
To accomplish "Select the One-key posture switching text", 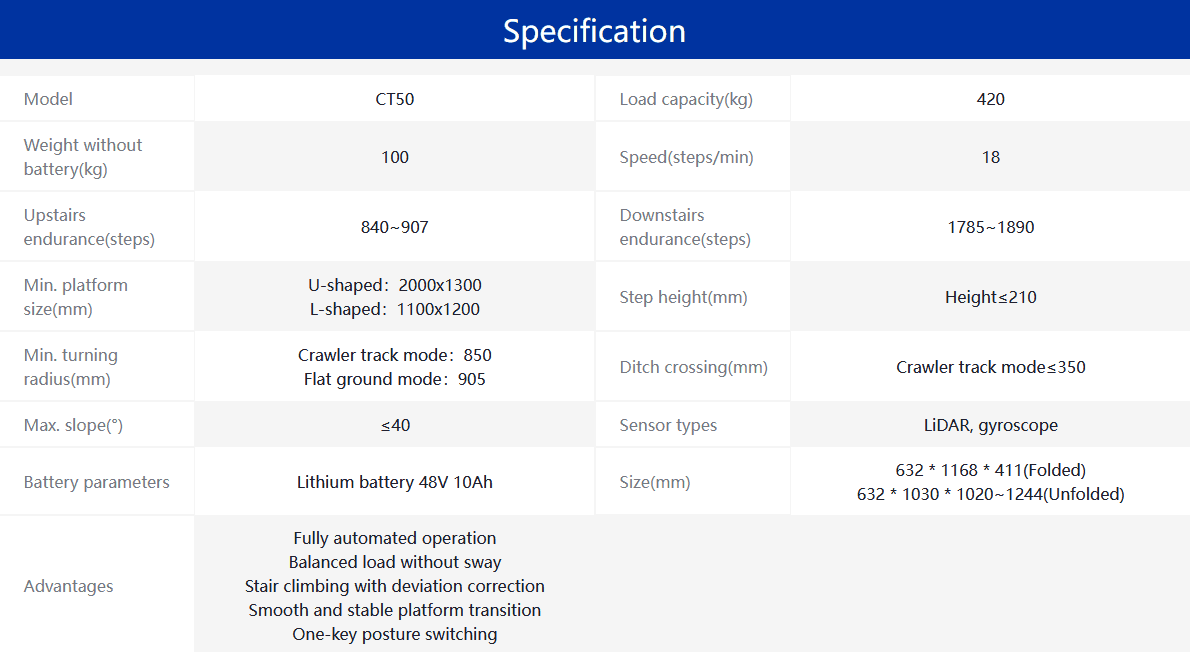I will tap(395, 634).
